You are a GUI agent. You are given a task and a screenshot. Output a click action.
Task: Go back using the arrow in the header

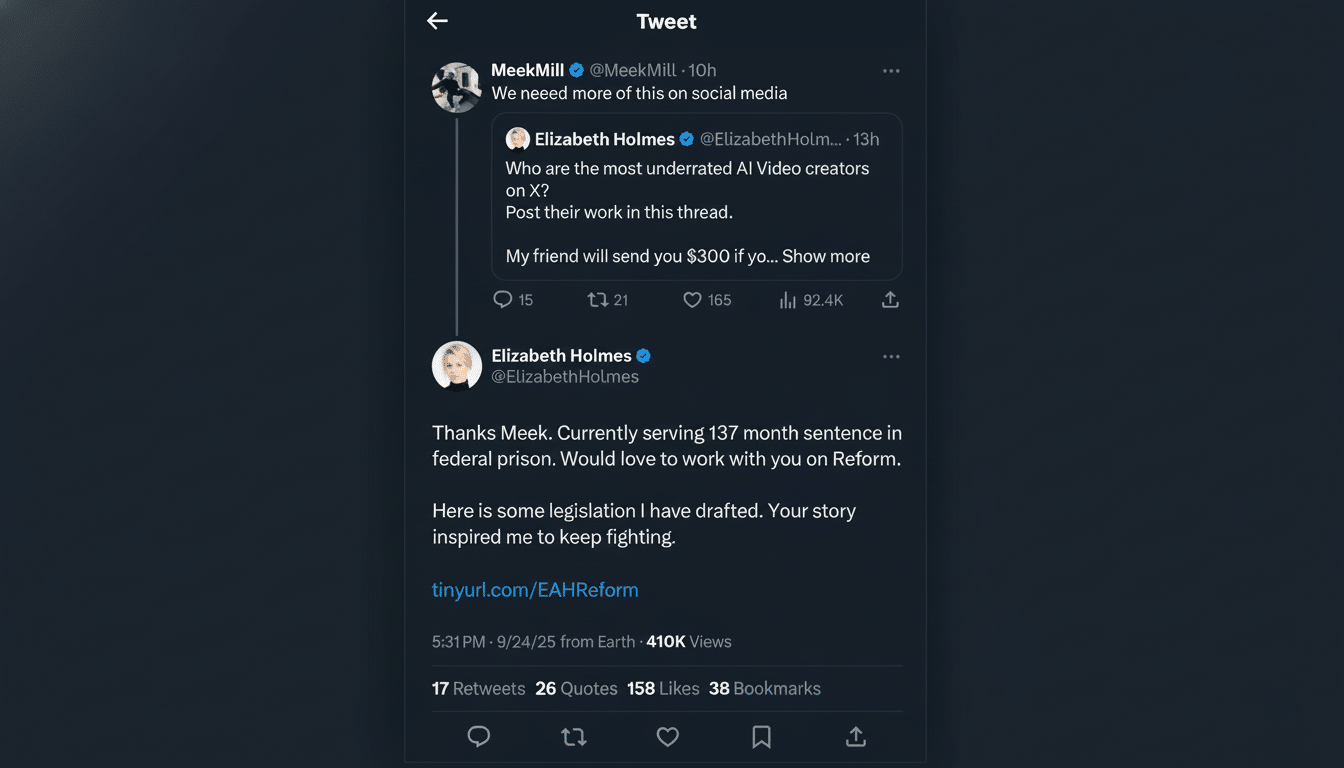[x=437, y=20]
